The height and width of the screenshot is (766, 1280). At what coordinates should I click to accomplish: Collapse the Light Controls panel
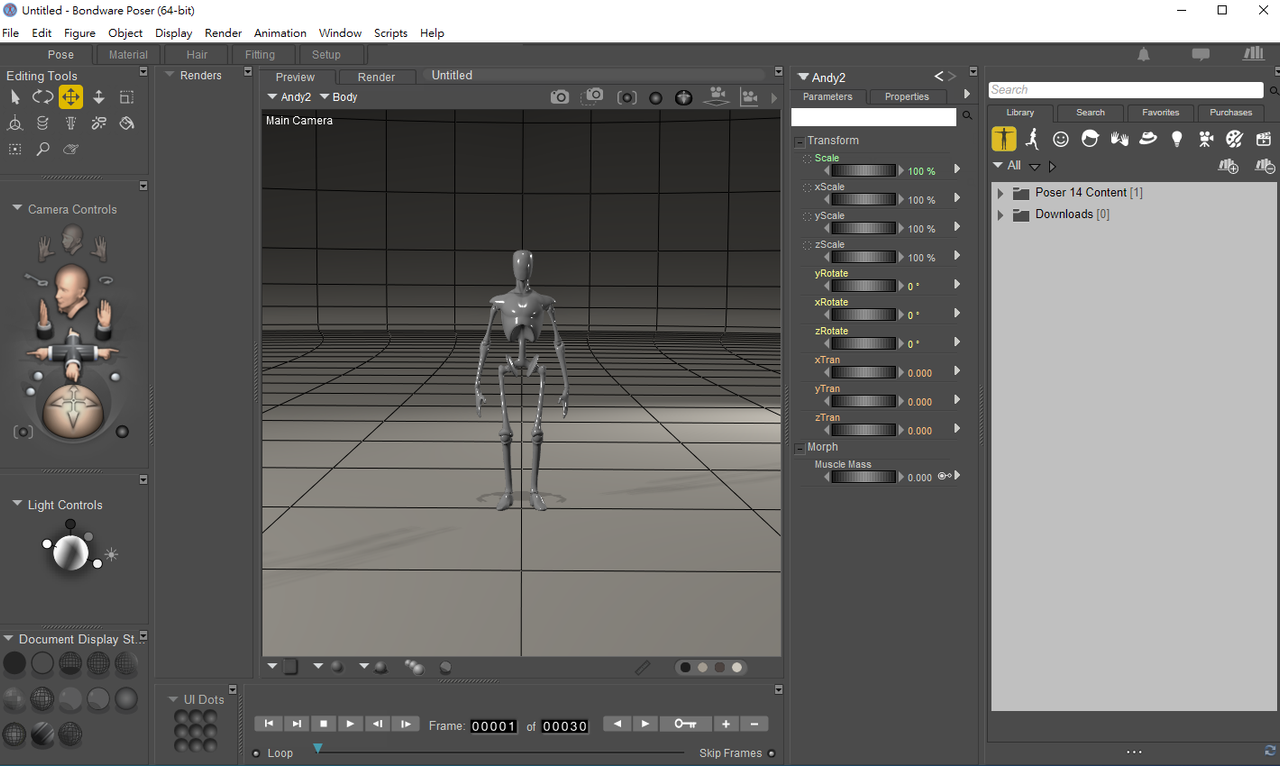(x=17, y=504)
